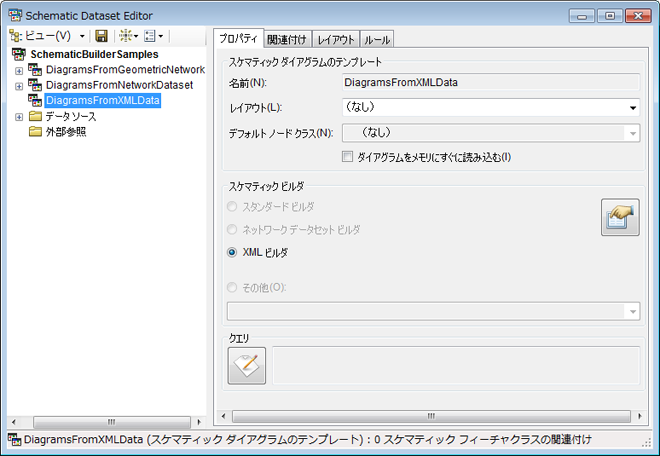Open the レイアウト(L) dropdown
660x456 pixels.
click(x=491, y=108)
